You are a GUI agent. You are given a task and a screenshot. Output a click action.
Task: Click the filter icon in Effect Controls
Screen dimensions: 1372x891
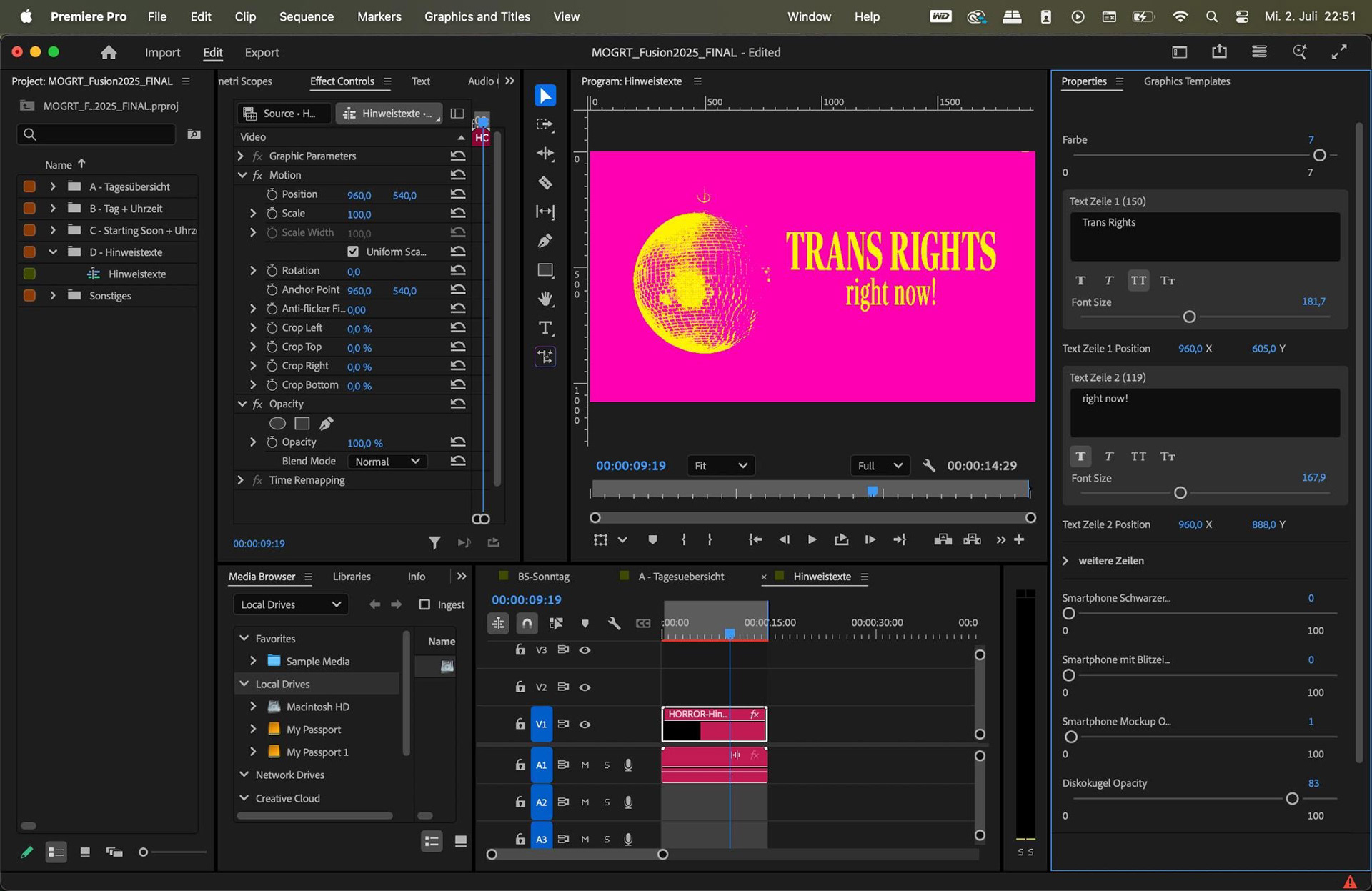pyautogui.click(x=434, y=543)
